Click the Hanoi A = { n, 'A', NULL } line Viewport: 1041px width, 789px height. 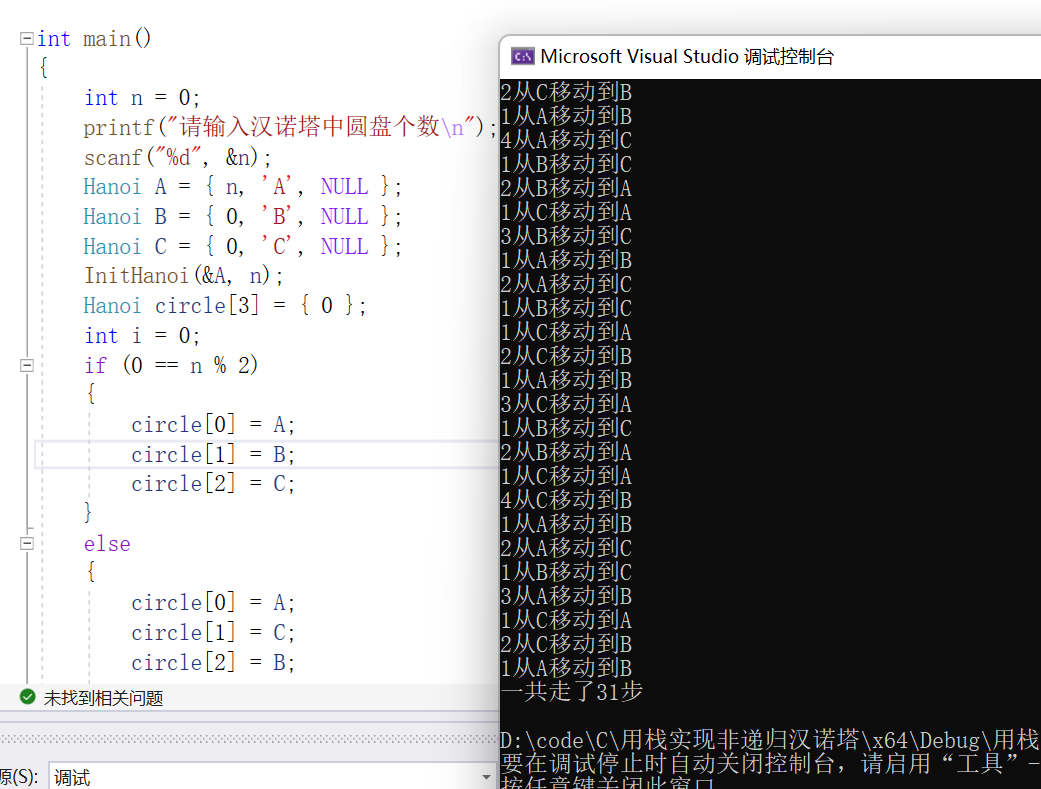point(242,187)
